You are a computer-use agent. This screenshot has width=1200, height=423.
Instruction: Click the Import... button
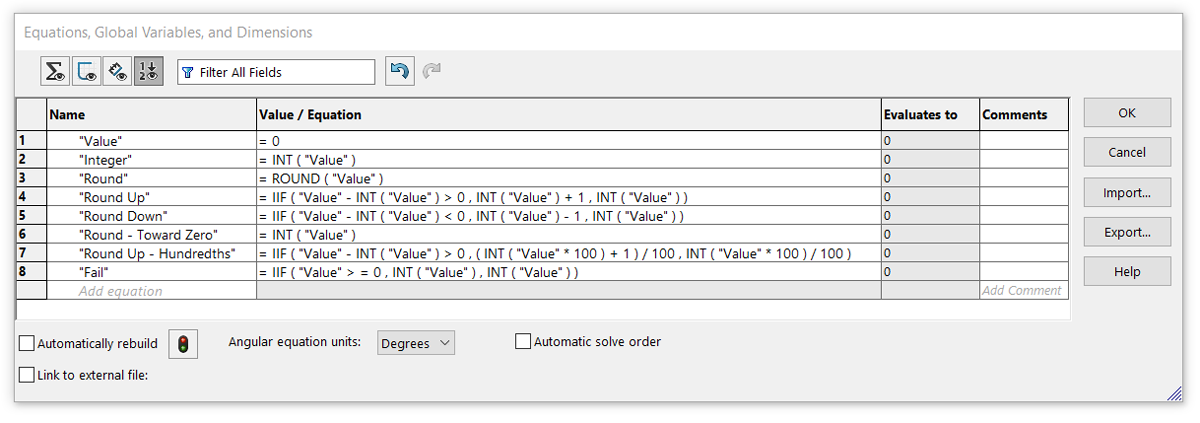point(1127,193)
